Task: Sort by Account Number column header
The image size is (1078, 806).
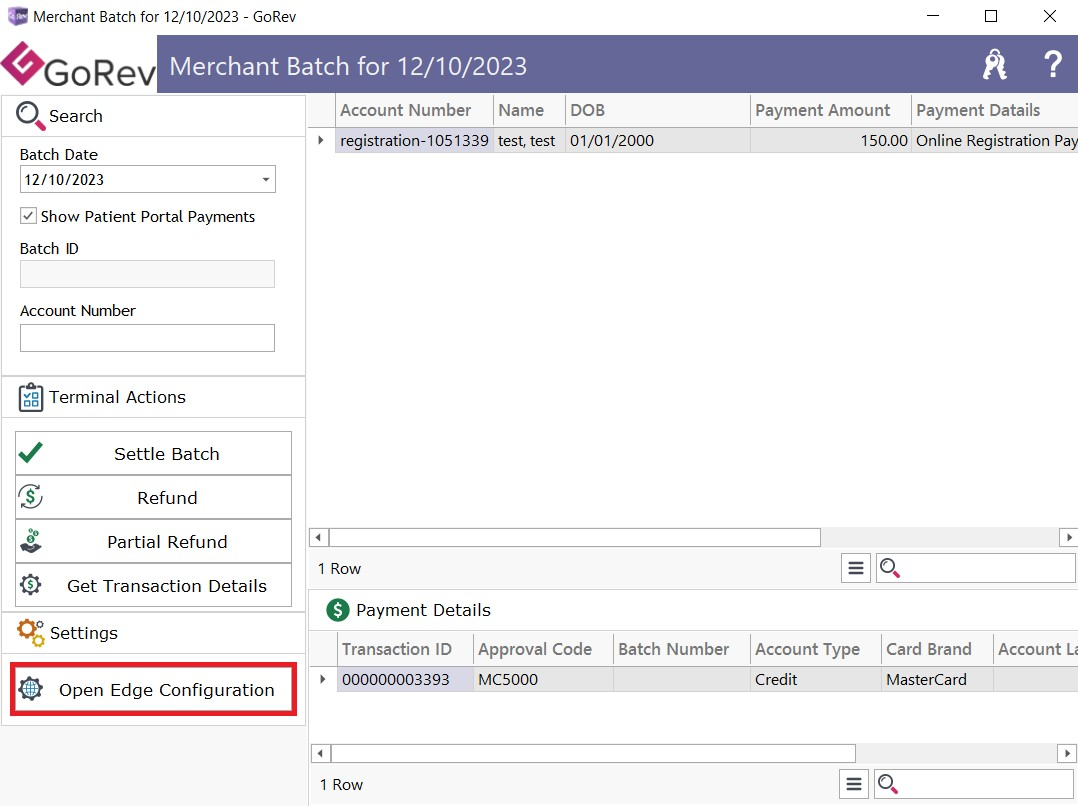Action: tap(415, 110)
